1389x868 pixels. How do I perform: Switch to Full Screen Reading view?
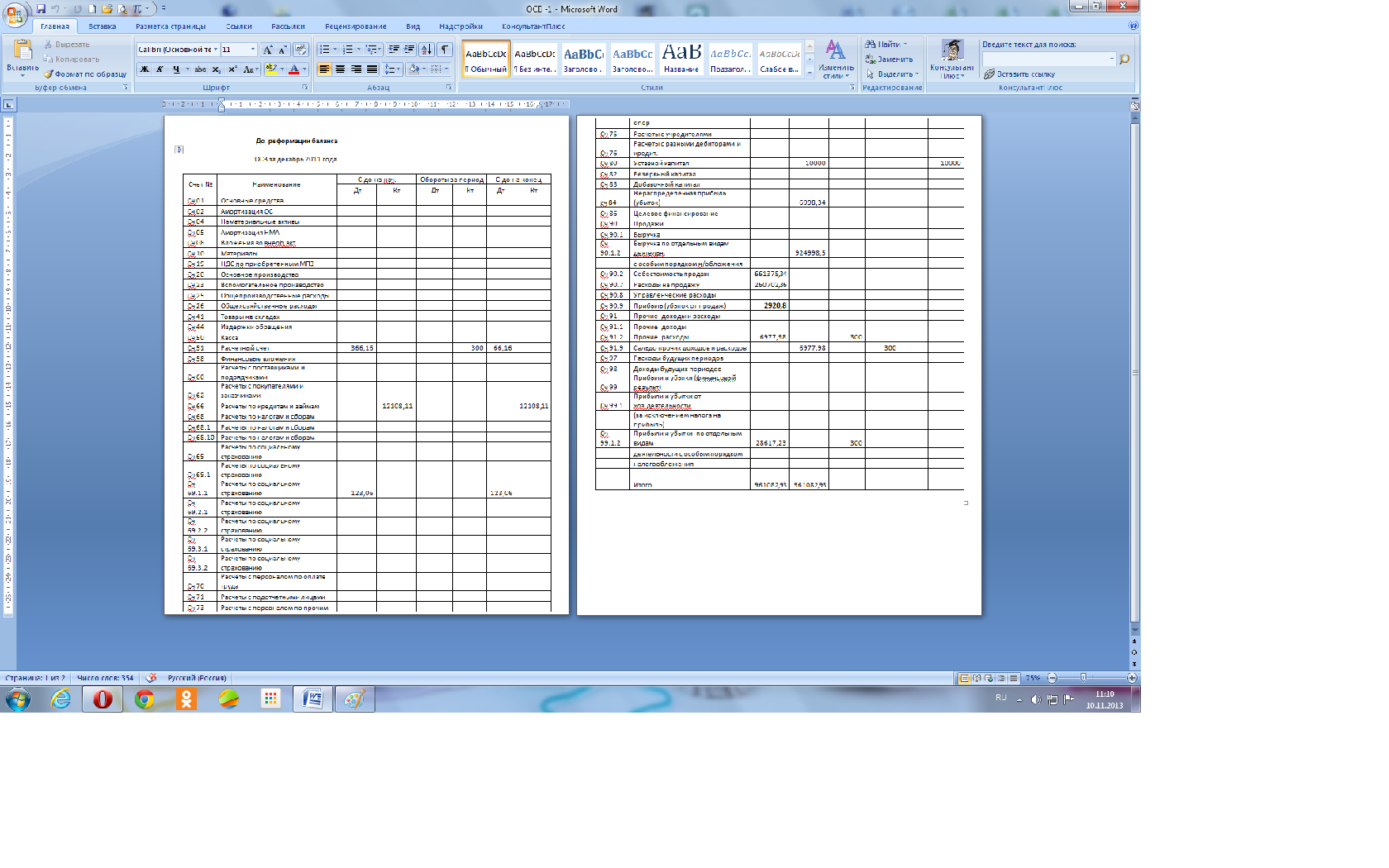pyautogui.click(x=976, y=678)
